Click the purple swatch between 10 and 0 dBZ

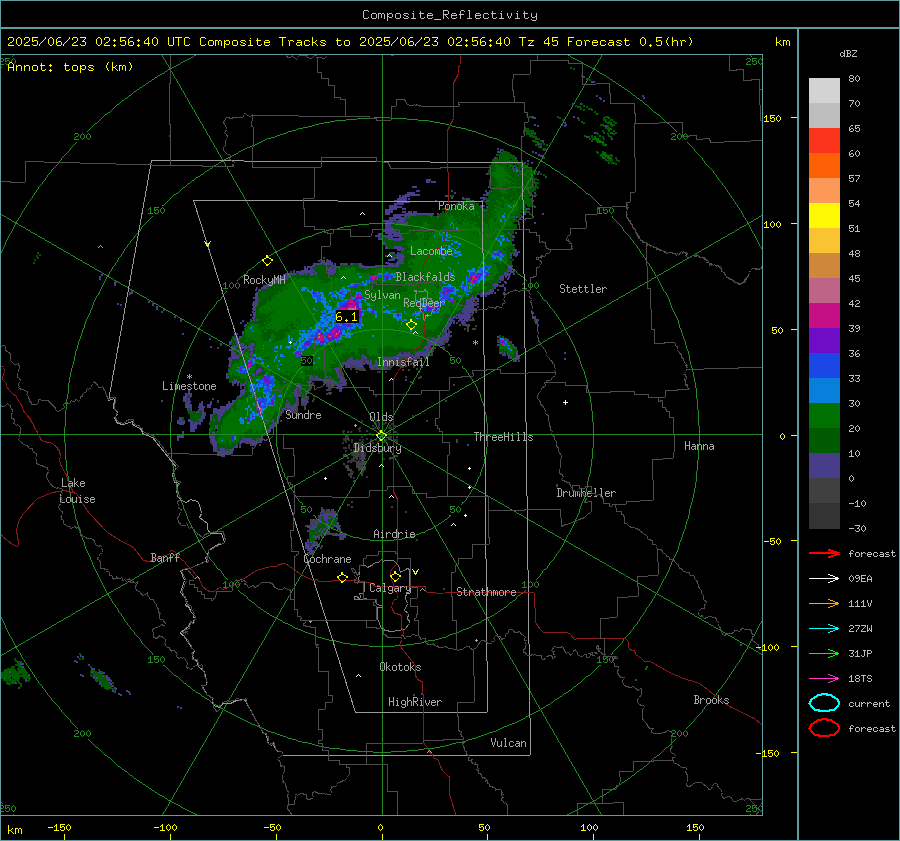[824, 466]
